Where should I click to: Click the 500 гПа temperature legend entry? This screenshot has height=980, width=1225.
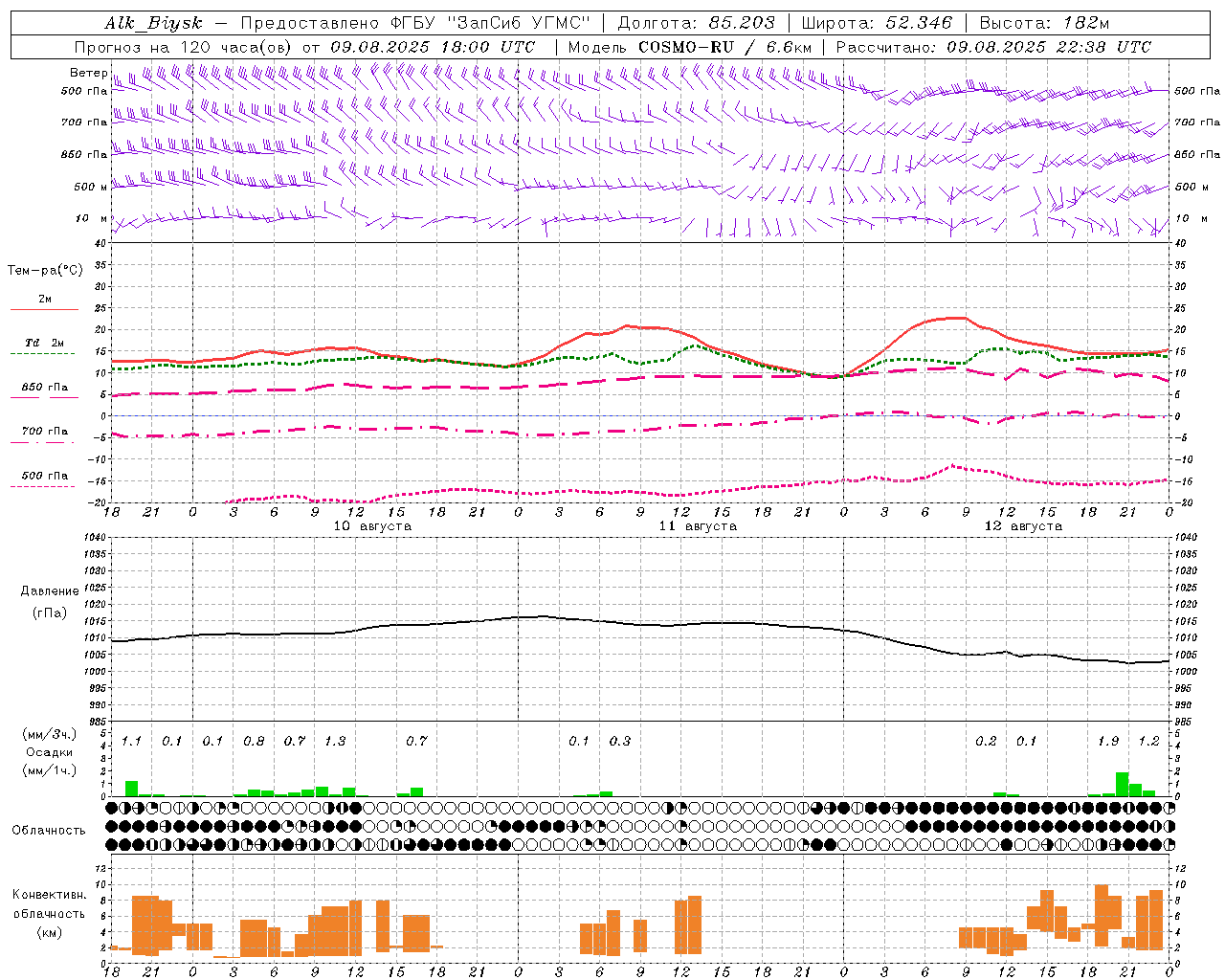(x=44, y=476)
